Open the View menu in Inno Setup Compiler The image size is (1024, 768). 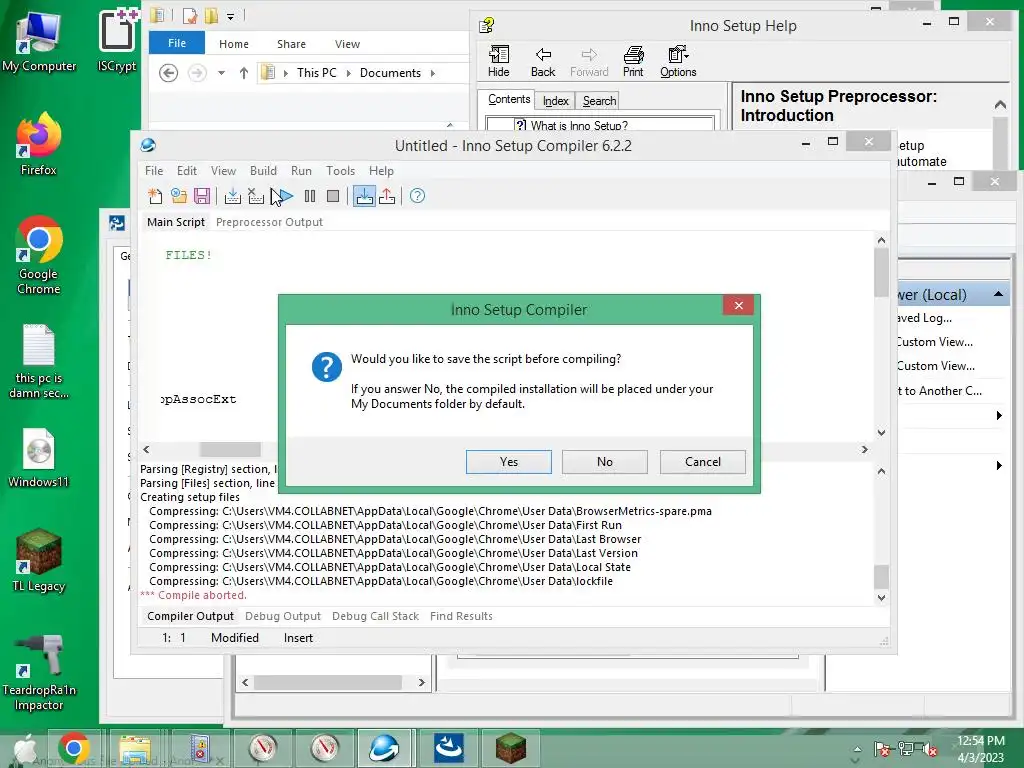223,170
